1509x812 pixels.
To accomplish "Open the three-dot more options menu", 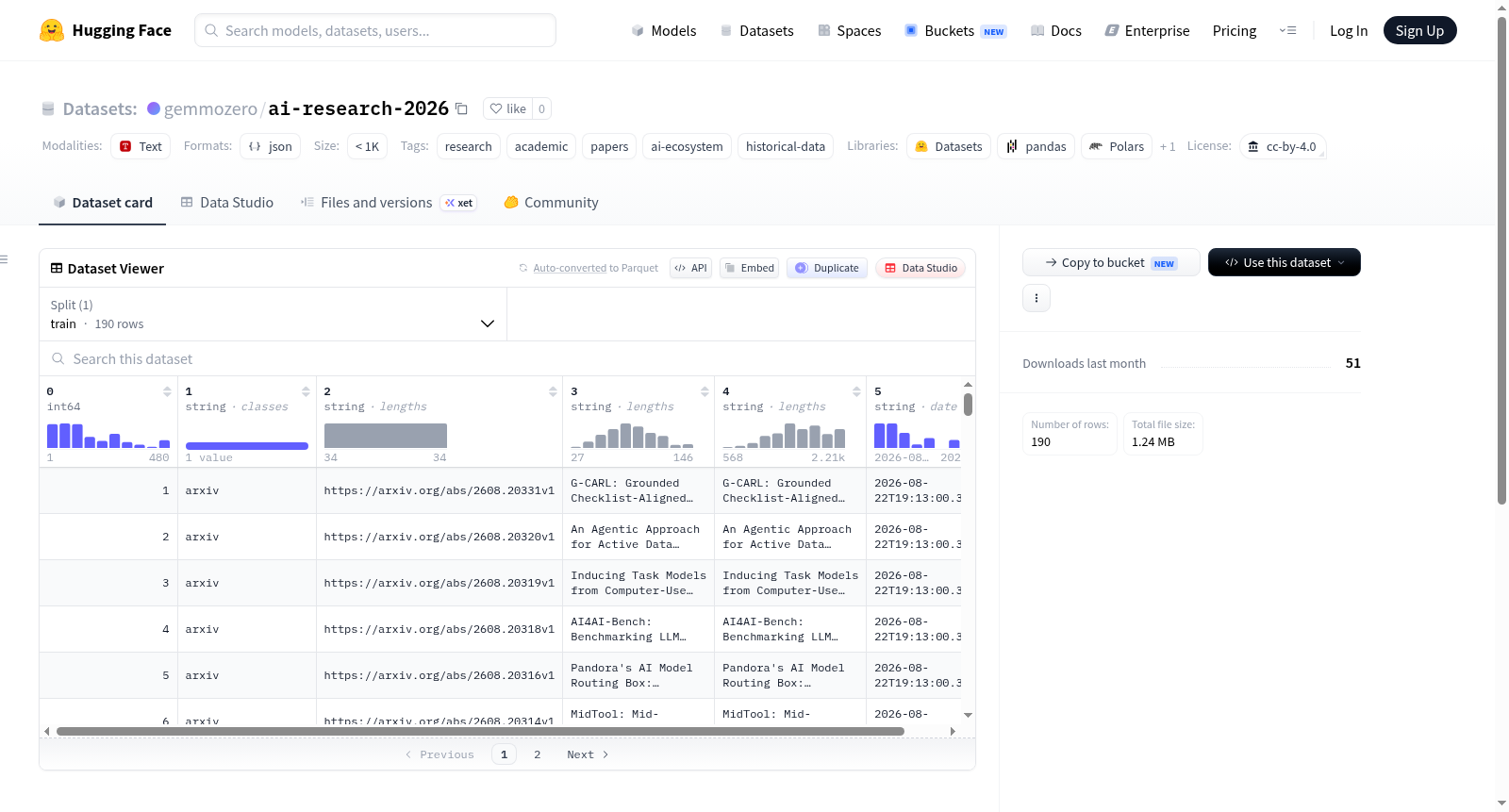I will [x=1036, y=298].
